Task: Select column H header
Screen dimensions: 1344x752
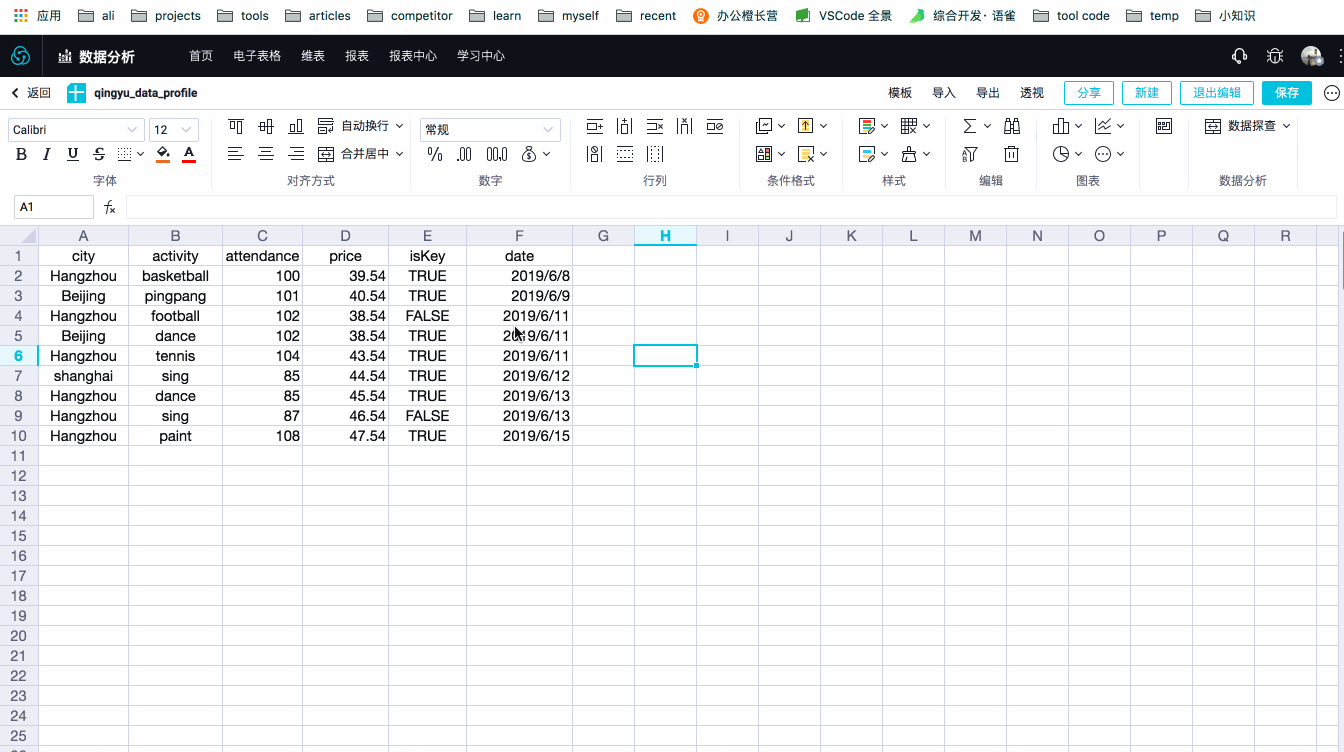Action: [x=665, y=236]
